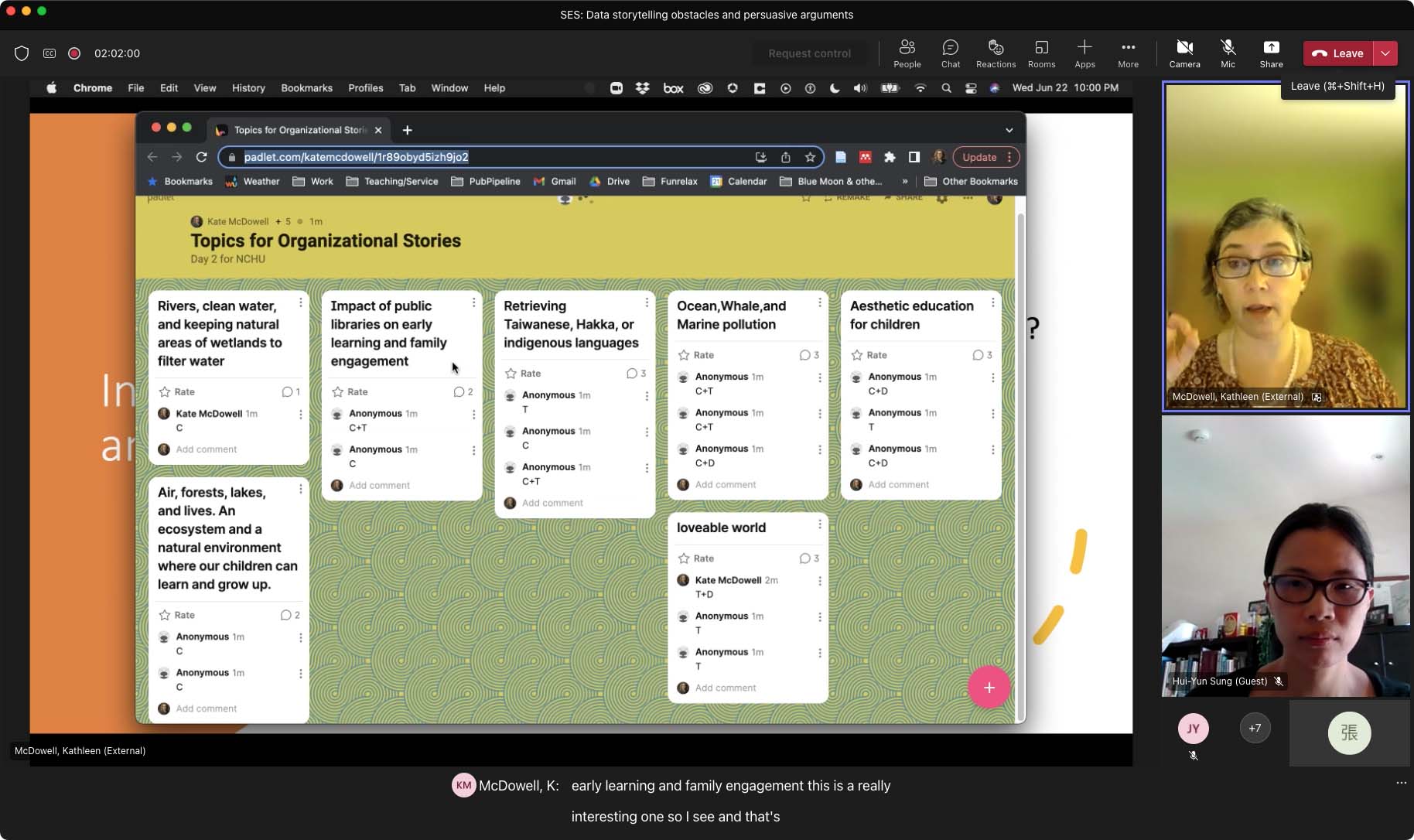This screenshot has width=1414, height=840.
Task: Open the History menu
Action: pyautogui.click(x=248, y=88)
